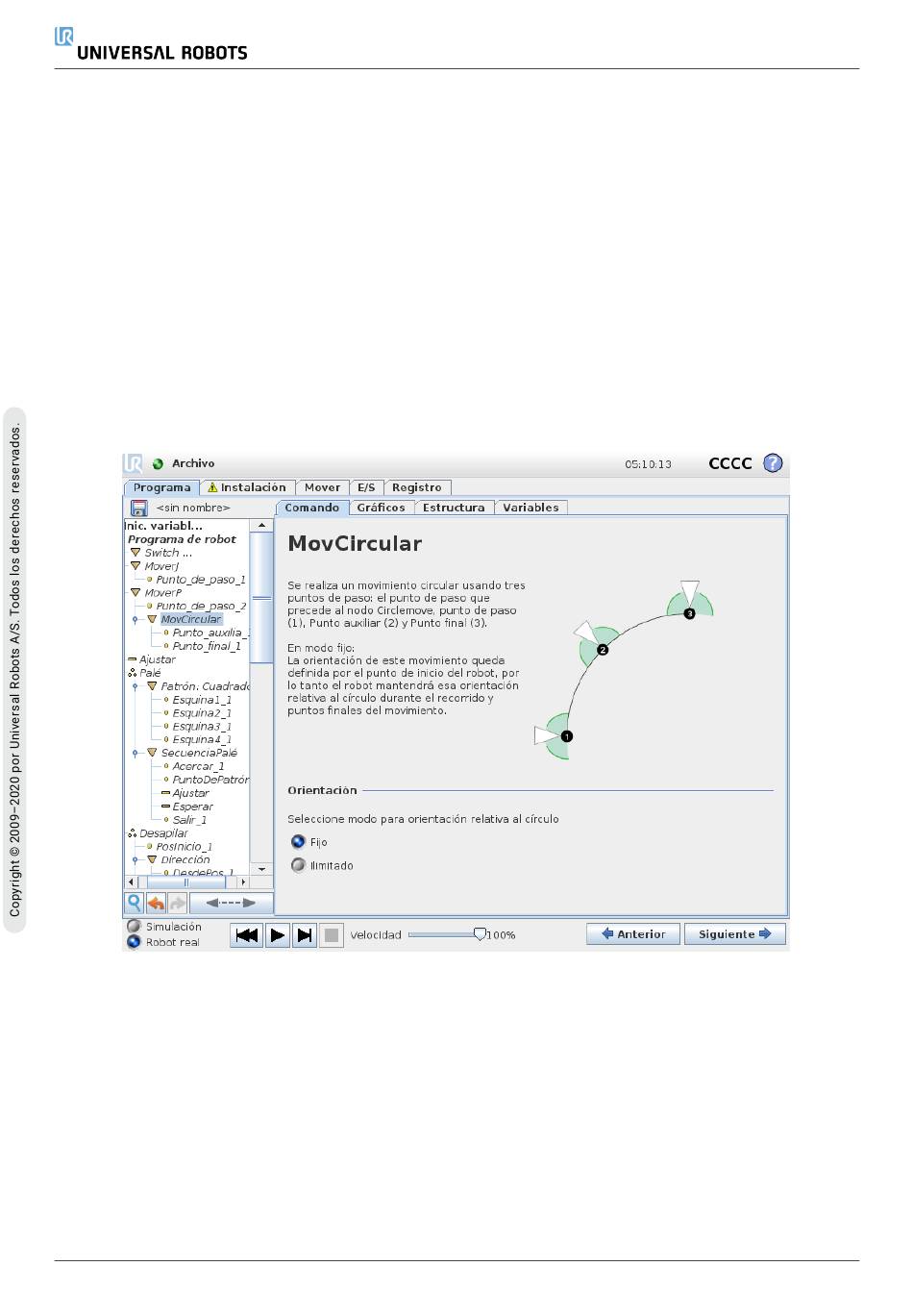
Task: Switch to the Instalación tab
Action: point(247,487)
